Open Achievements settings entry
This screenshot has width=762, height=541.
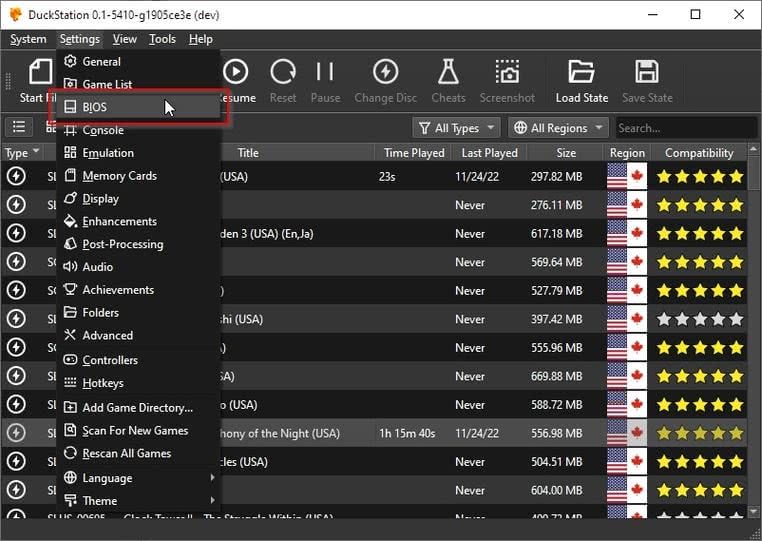138,290
